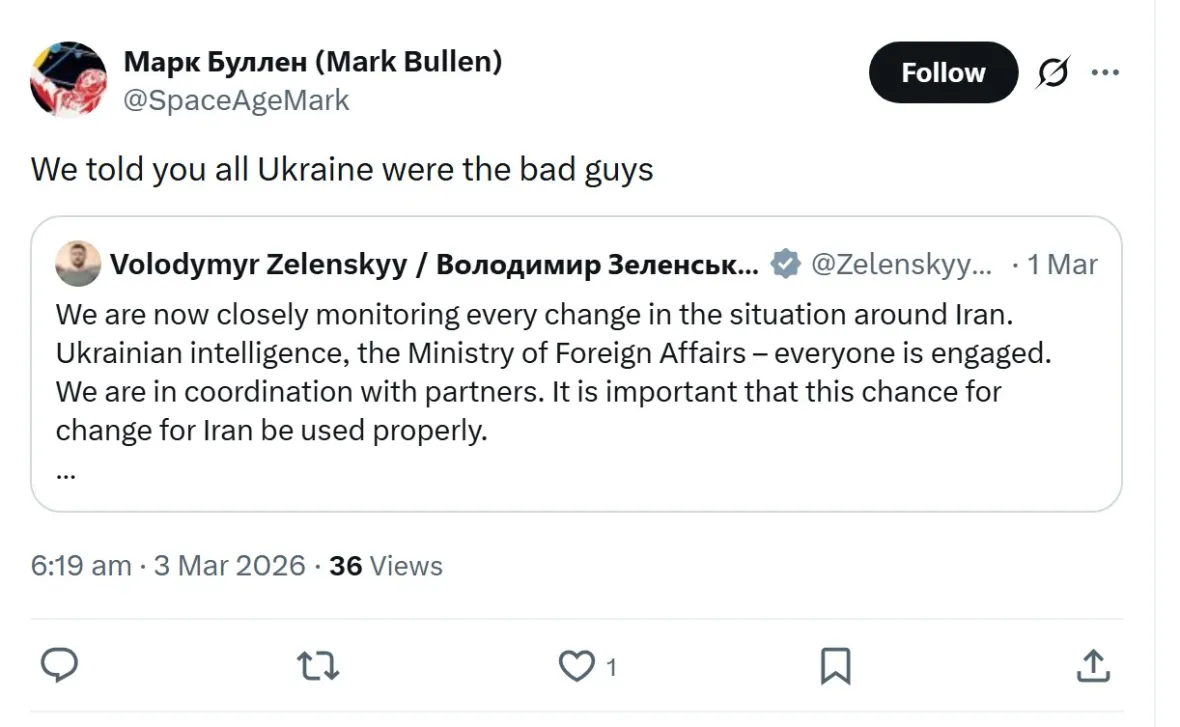Open replies with the comment bubble icon
Screen dimensions: 1180x727
(59, 665)
